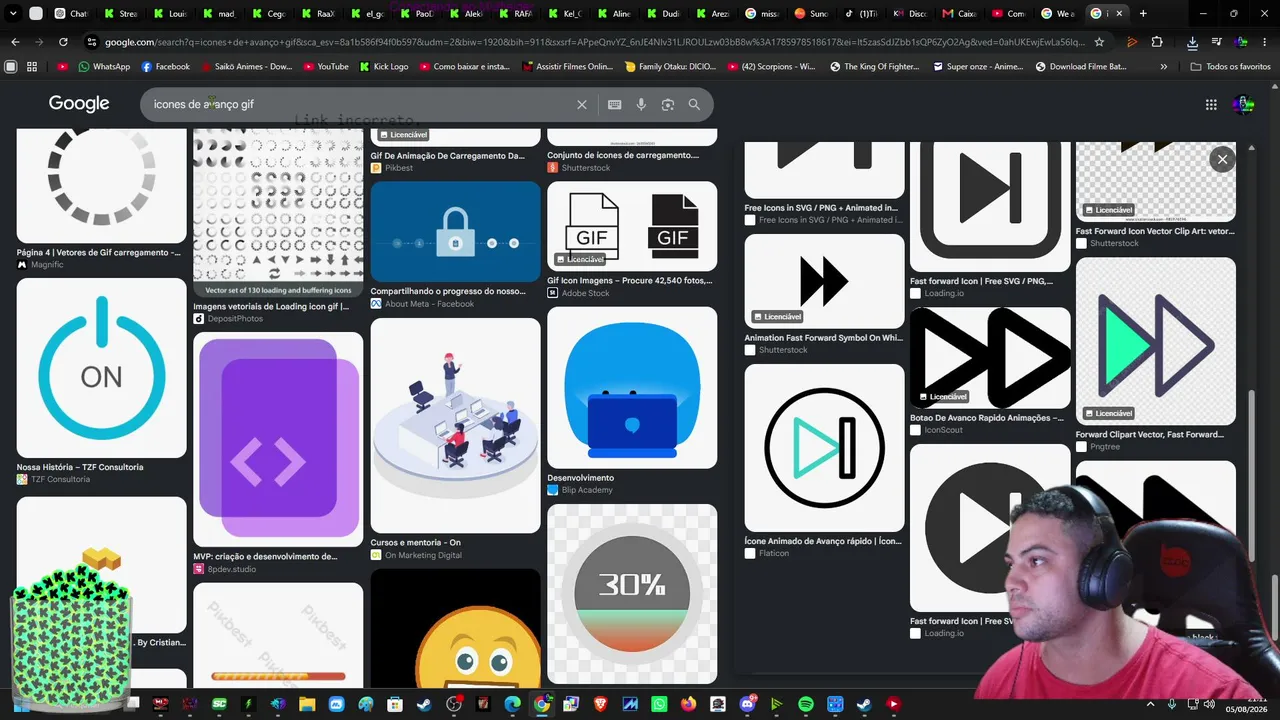Open the Chrome extensions puzzle menu

(1157, 42)
